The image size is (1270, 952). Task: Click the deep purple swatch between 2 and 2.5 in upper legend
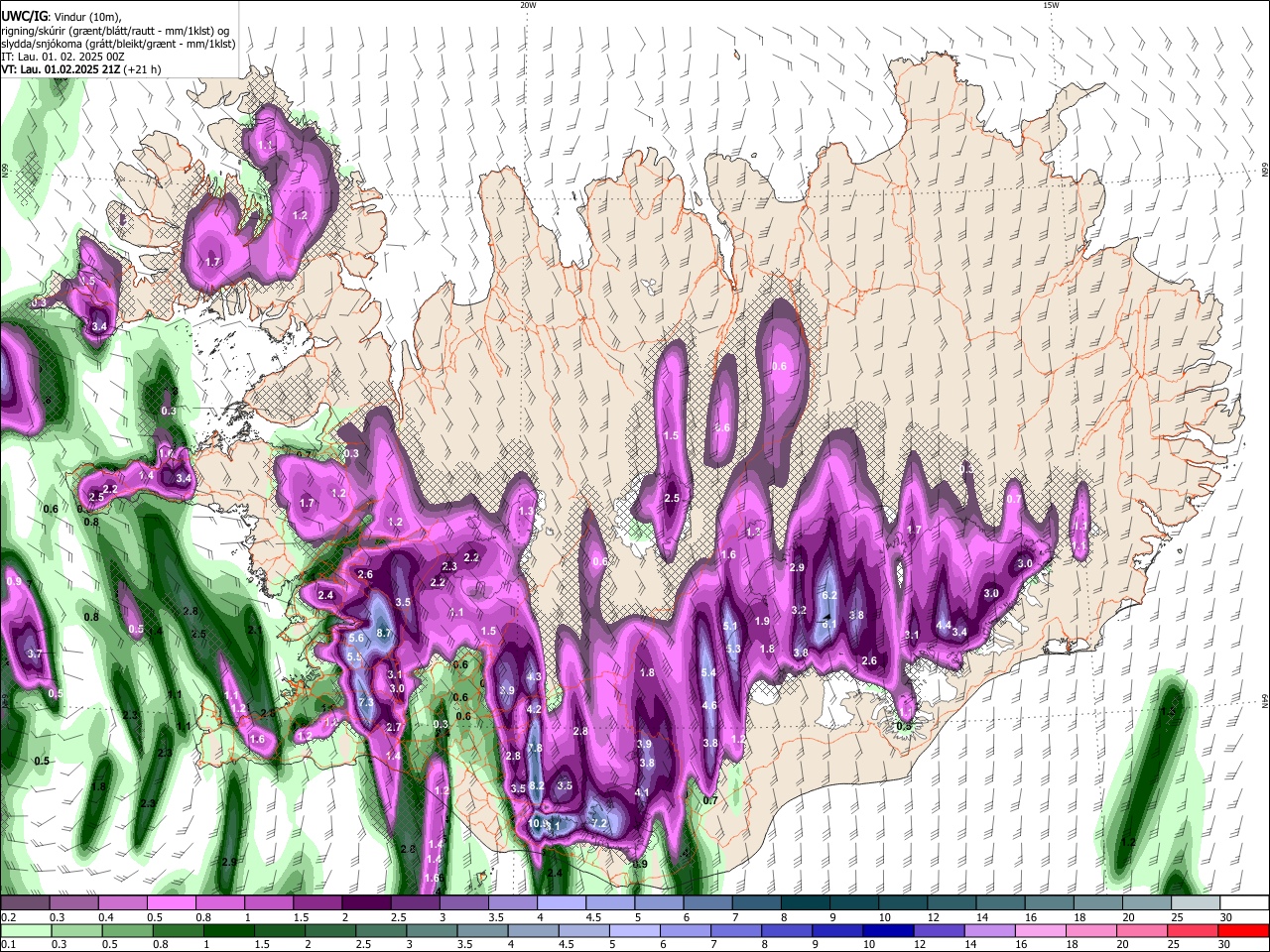click(366, 903)
